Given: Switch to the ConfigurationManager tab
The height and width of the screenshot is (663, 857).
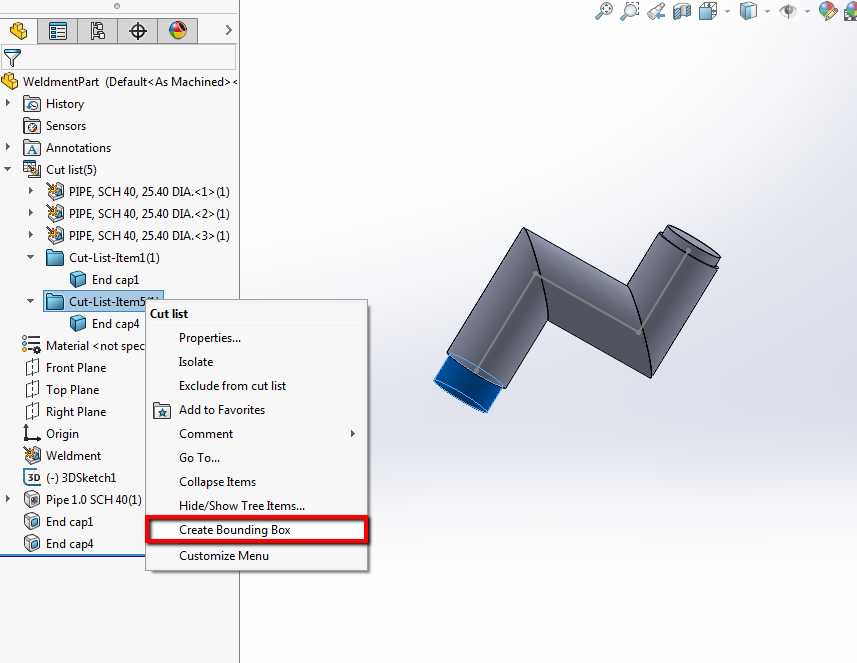Looking at the screenshot, I should tap(97, 31).
